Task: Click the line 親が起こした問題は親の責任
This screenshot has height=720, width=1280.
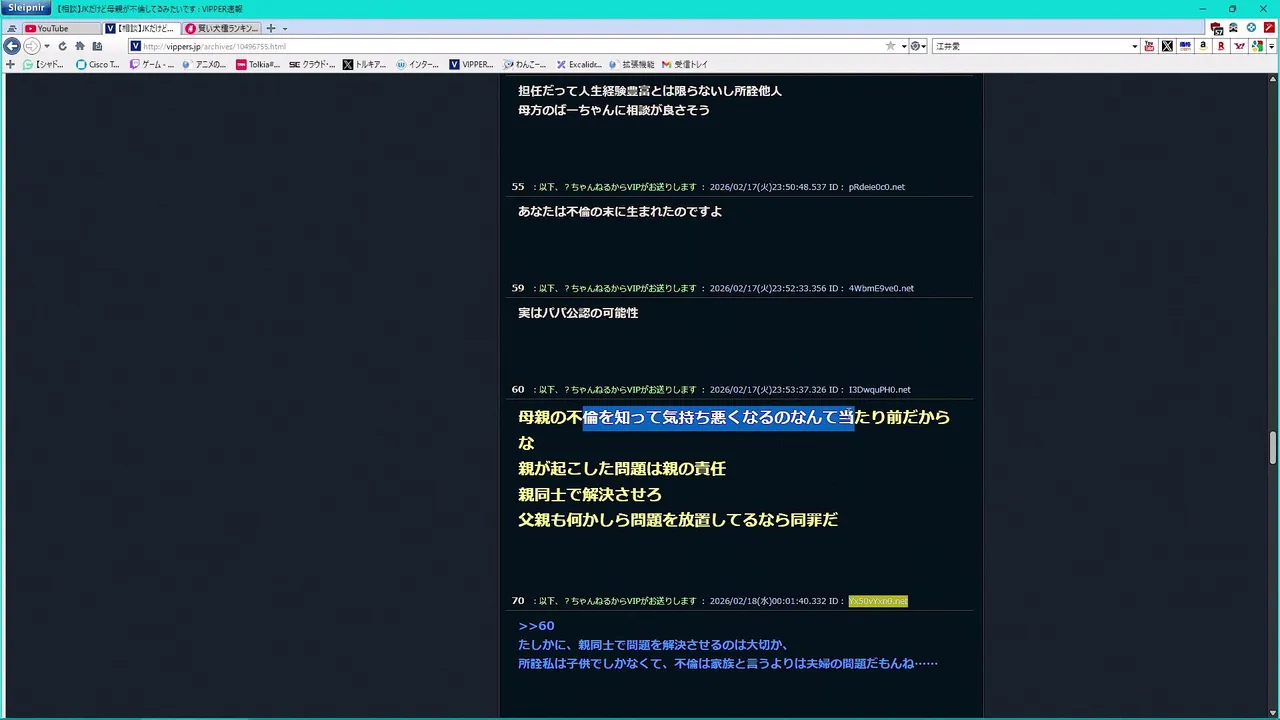Action: (622, 468)
